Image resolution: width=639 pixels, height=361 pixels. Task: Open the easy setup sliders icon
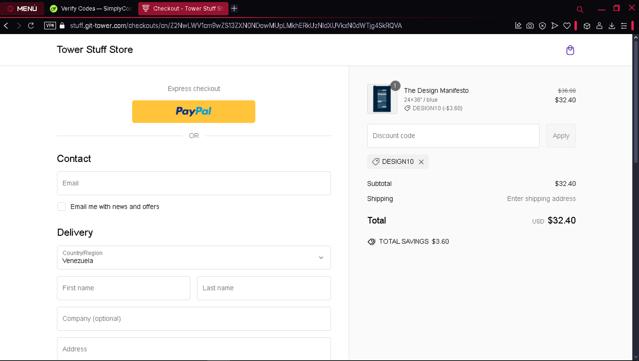tap(624, 26)
